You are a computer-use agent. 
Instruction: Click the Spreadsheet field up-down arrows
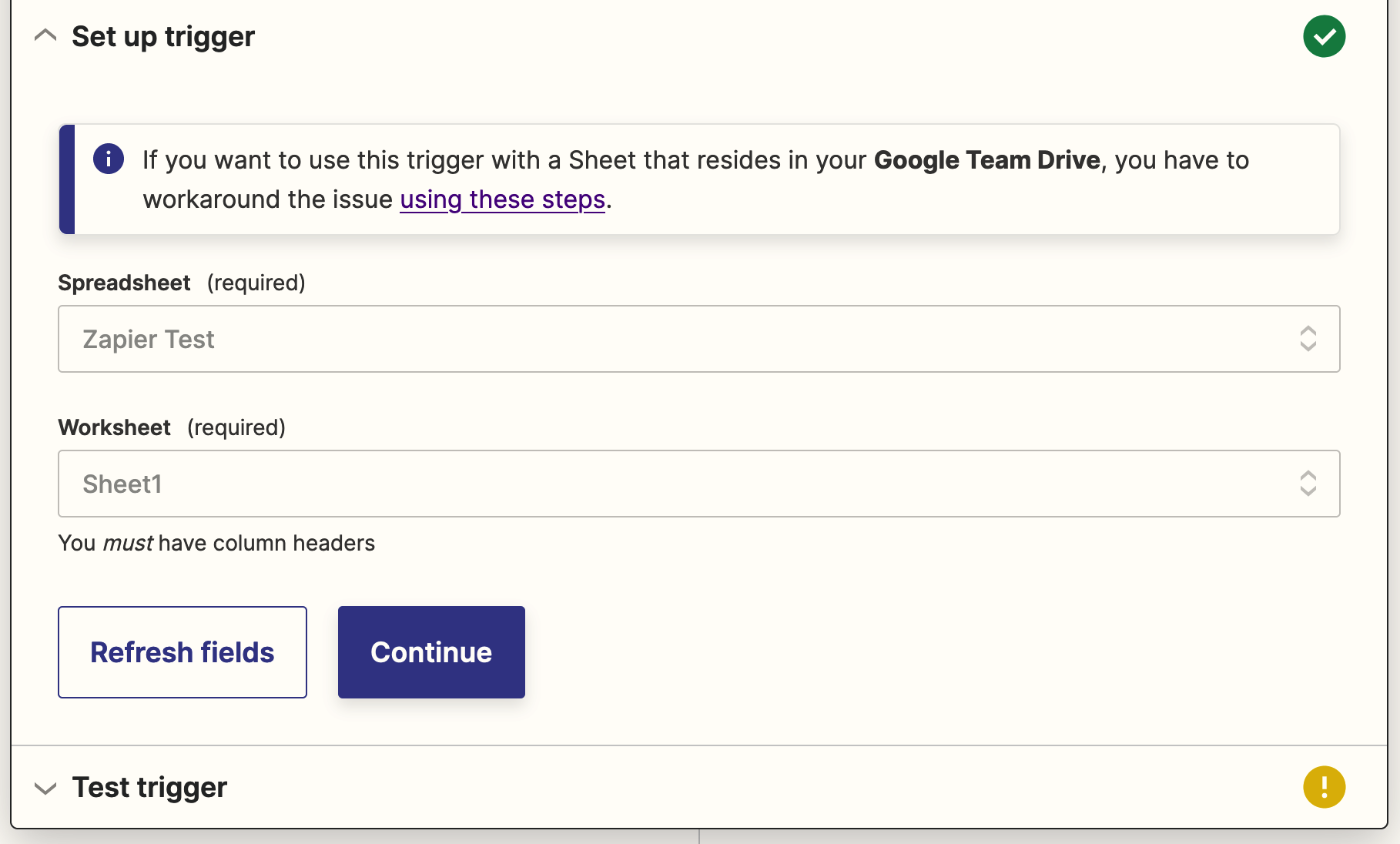pyautogui.click(x=1308, y=339)
